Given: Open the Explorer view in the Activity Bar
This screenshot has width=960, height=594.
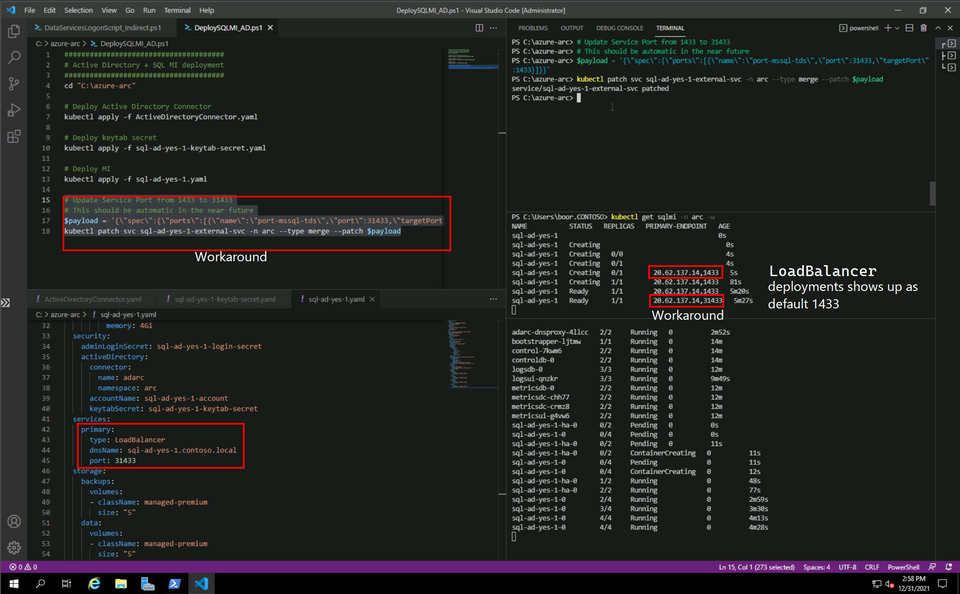Looking at the screenshot, I should pos(13,31).
